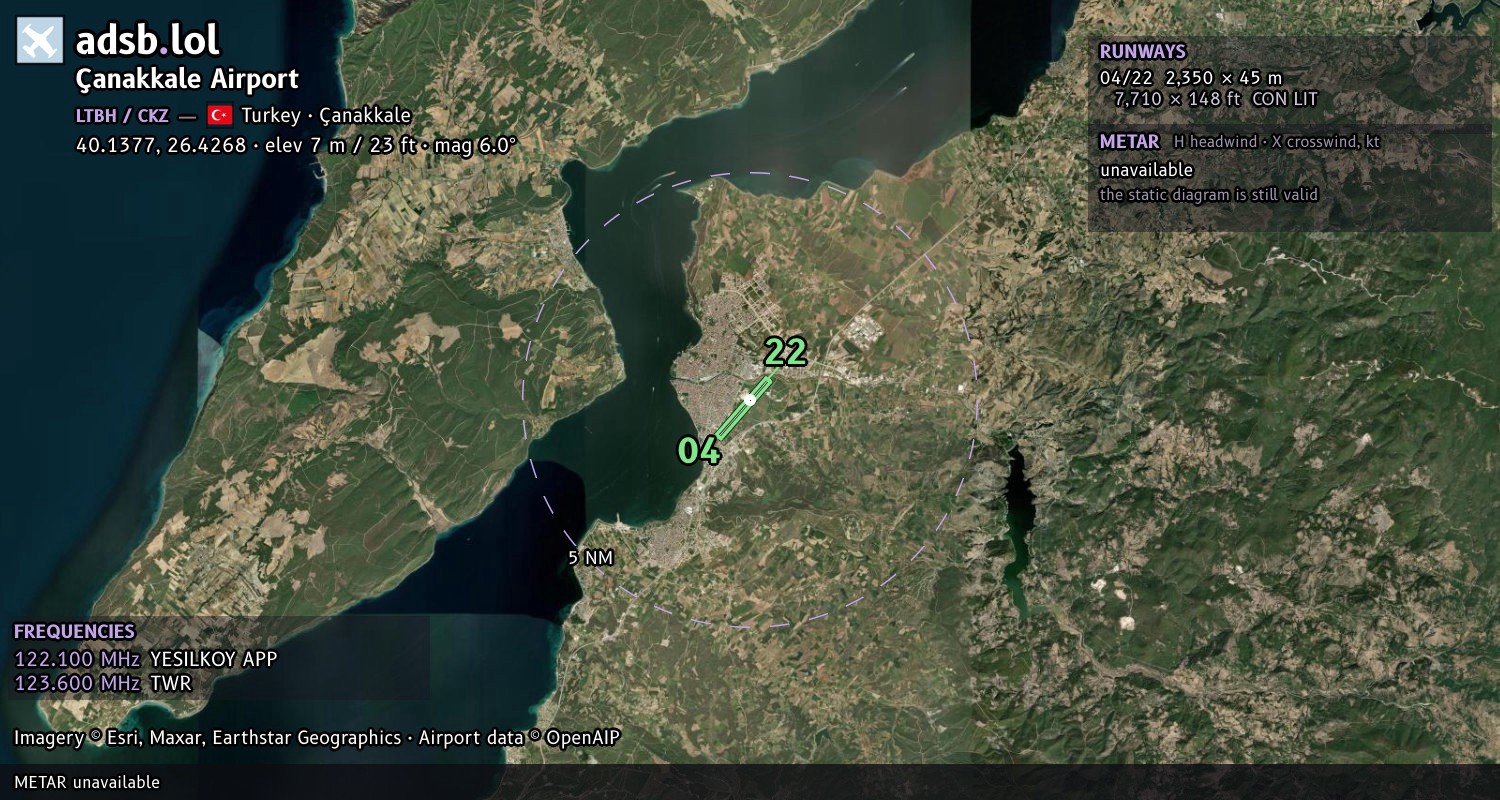This screenshot has height=800, width=1500.
Task: Click the runway 22 end label
Action: [x=785, y=352]
